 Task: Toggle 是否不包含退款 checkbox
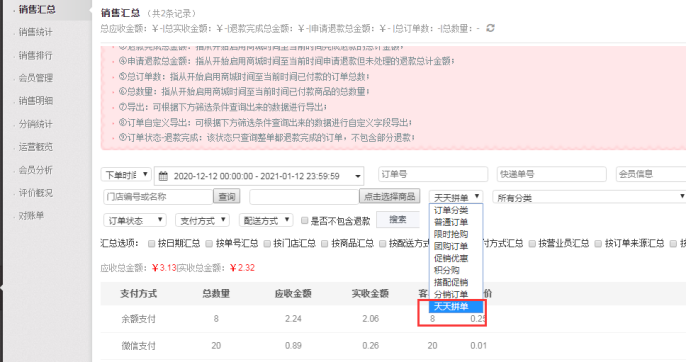tap(305, 221)
